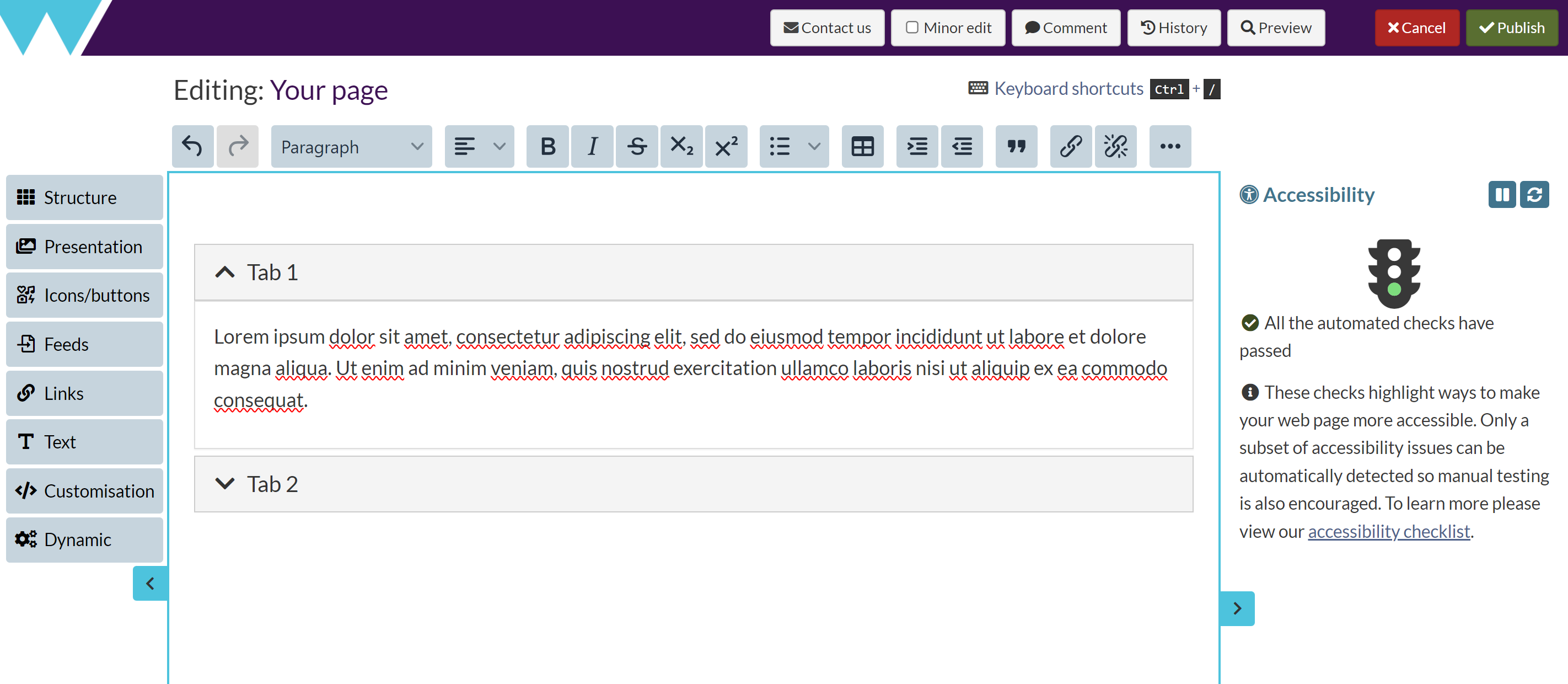1568x684 pixels.
Task: Toggle bold formatting
Action: [547, 146]
